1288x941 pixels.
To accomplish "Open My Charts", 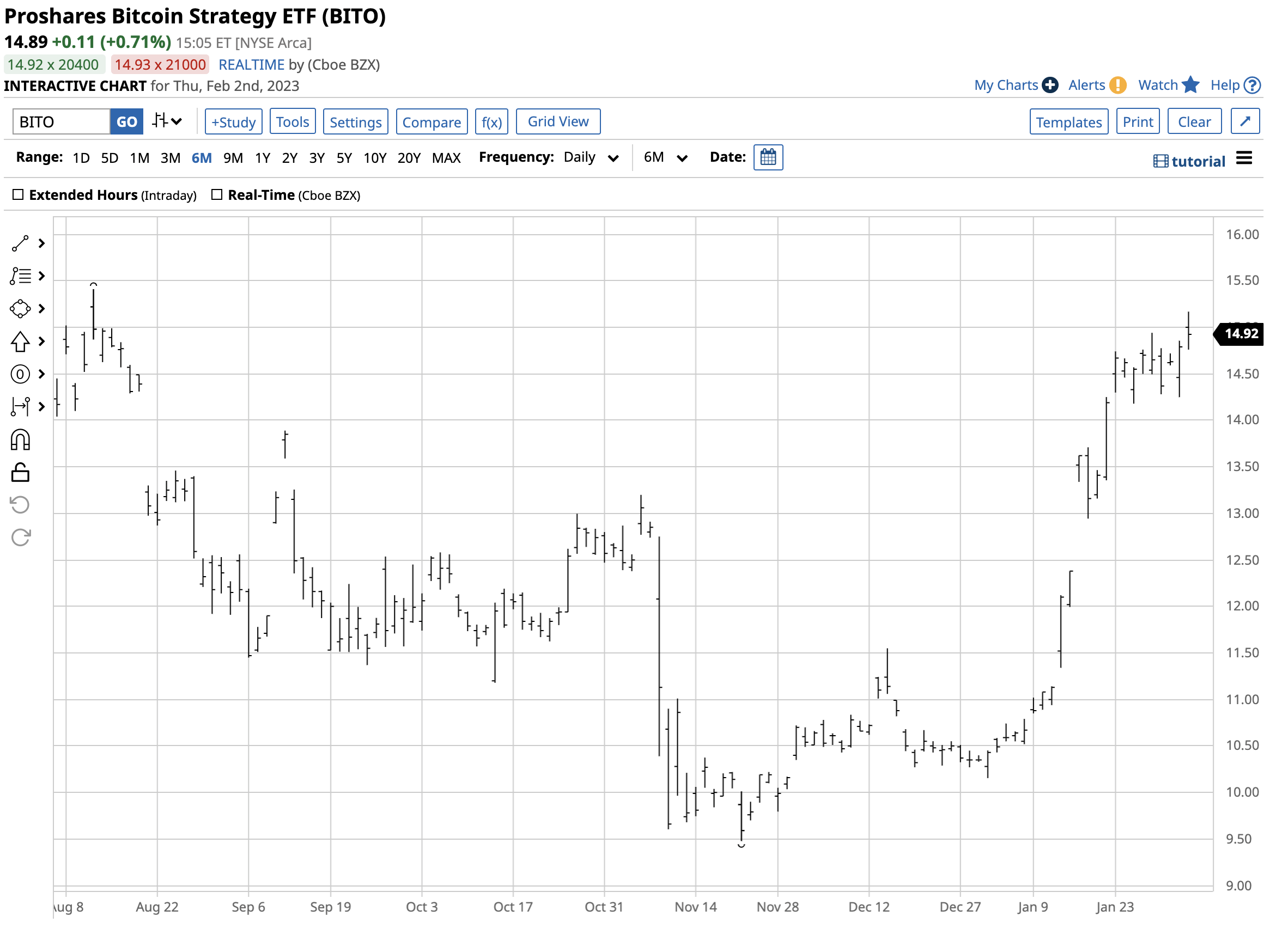I will [x=1006, y=85].
